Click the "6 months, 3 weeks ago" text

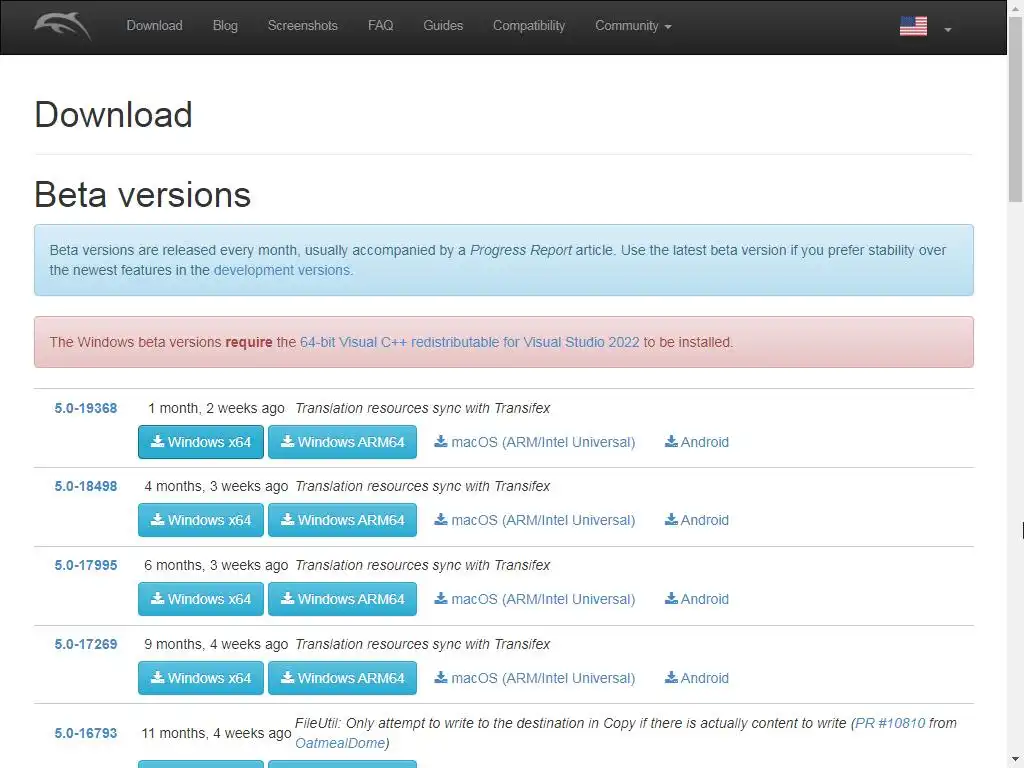click(216, 566)
